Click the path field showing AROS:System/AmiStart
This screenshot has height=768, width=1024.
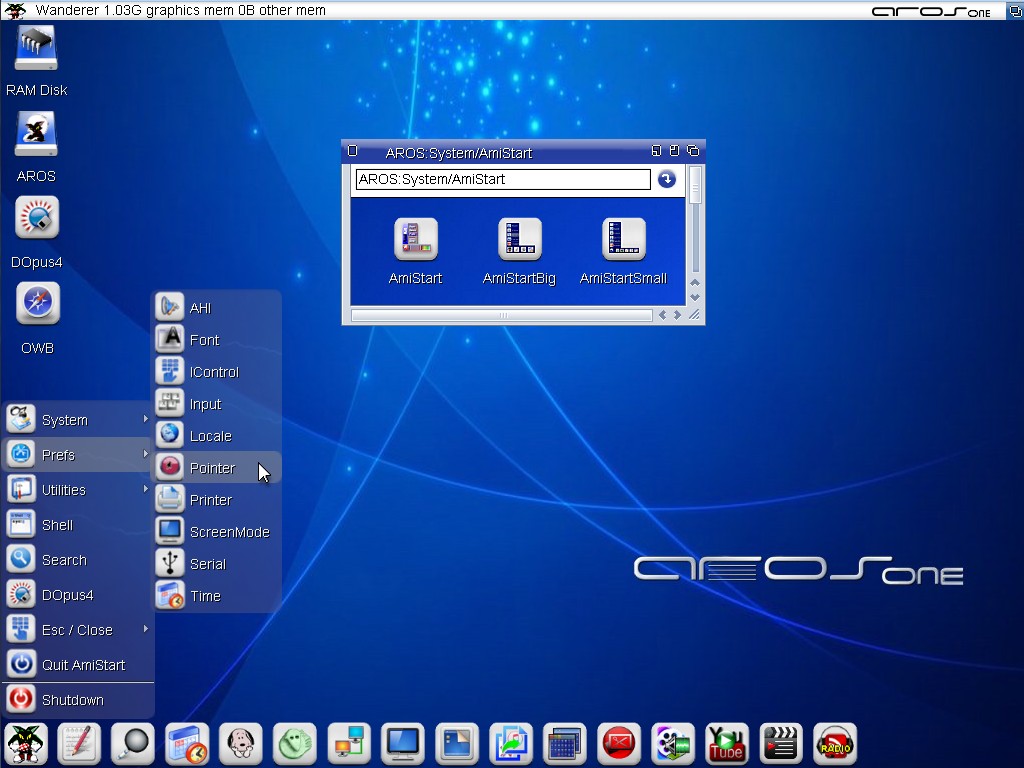click(502, 179)
